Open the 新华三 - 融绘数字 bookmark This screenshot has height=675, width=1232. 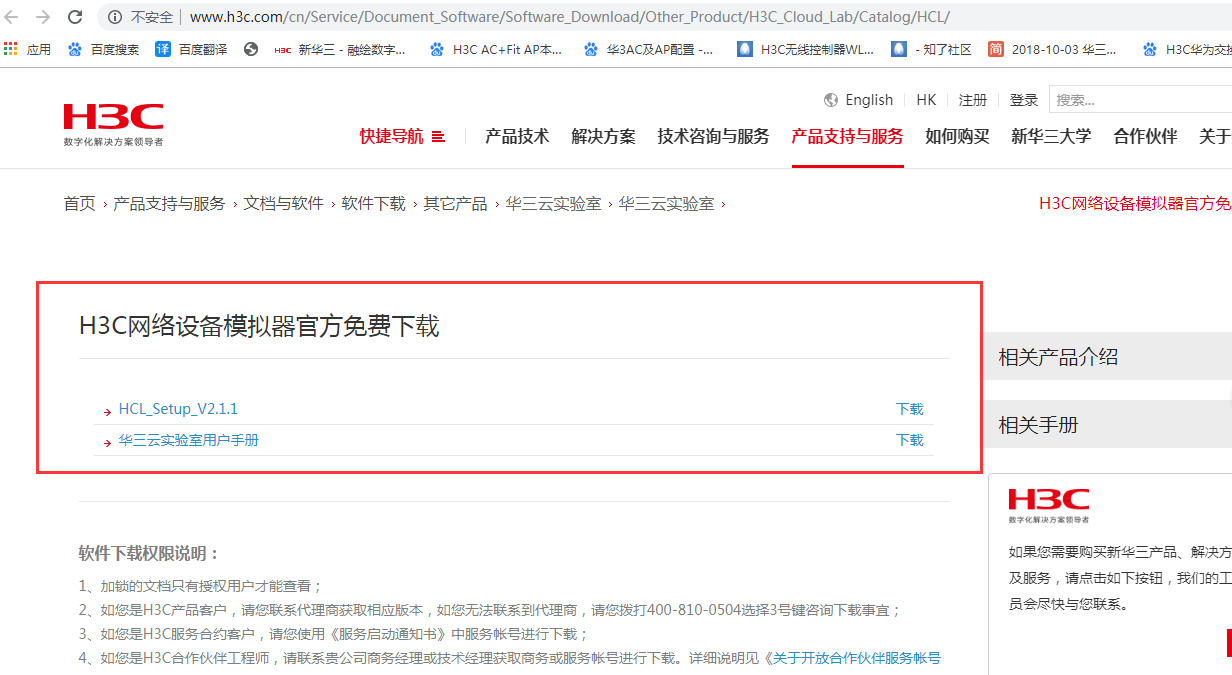[x=340, y=49]
